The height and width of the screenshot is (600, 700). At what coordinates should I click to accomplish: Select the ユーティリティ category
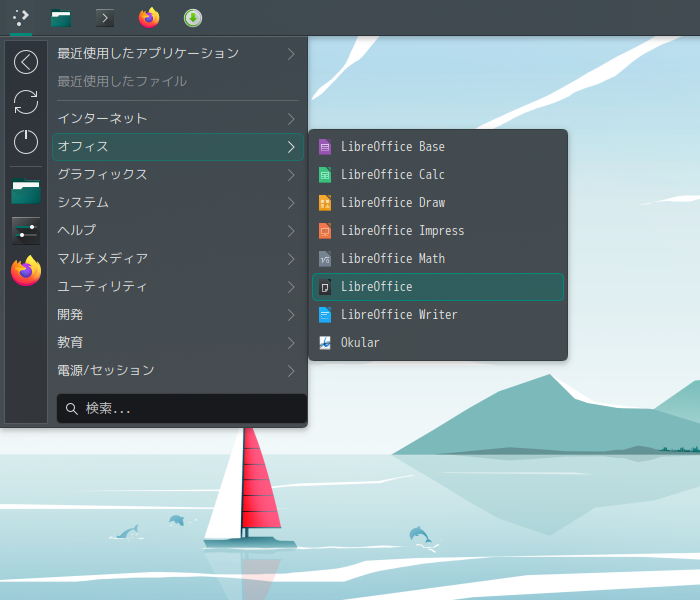click(178, 287)
